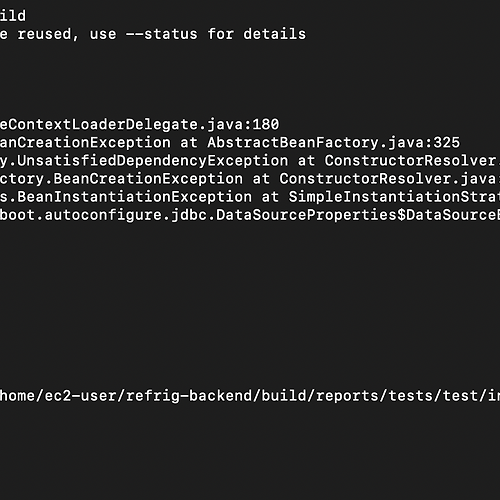This screenshot has height=500, width=500.
Task: Click the 'build' folder in the path
Action: point(284,396)
